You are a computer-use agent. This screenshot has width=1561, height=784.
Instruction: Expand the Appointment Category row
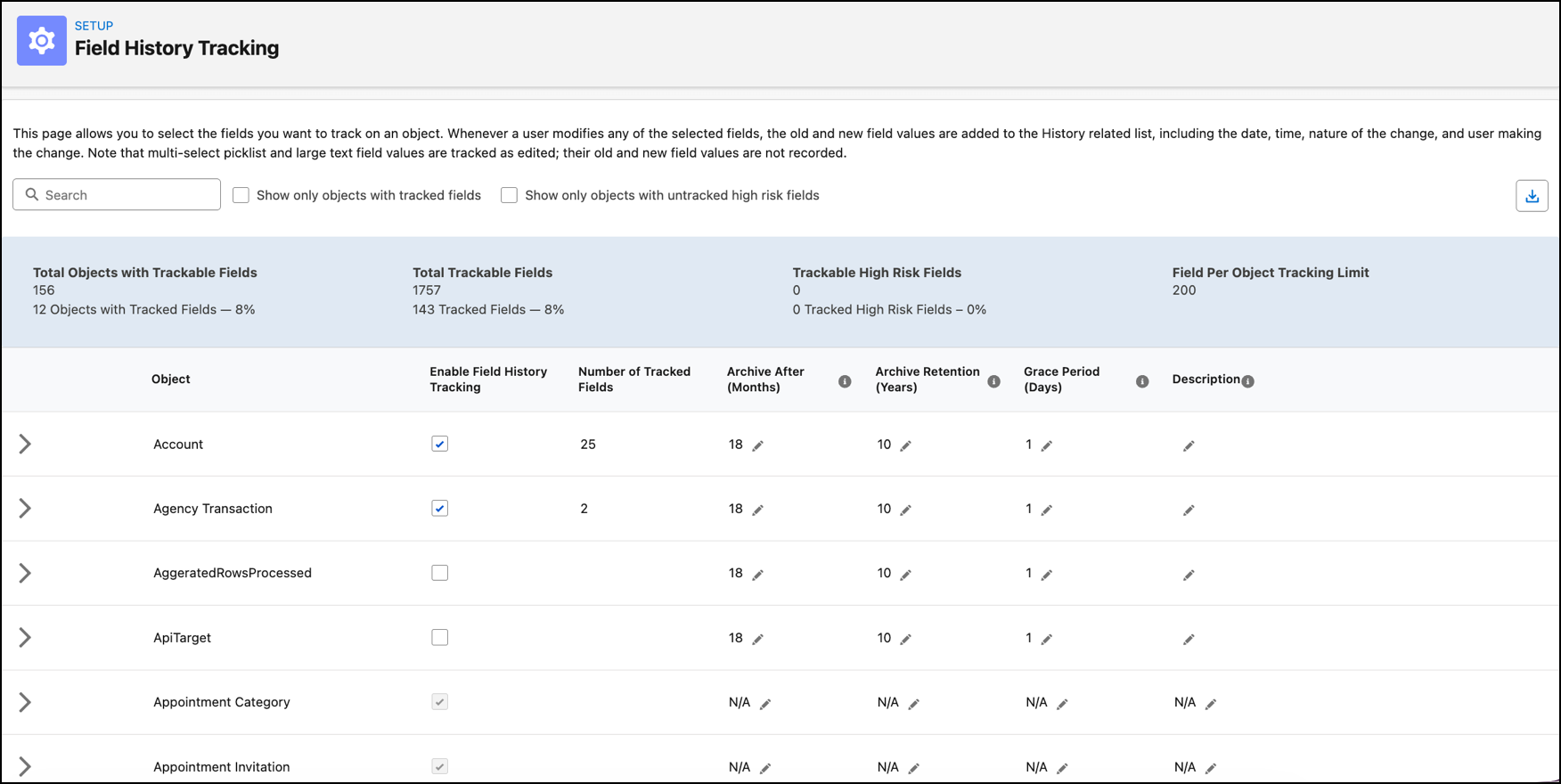click(25, 702)
